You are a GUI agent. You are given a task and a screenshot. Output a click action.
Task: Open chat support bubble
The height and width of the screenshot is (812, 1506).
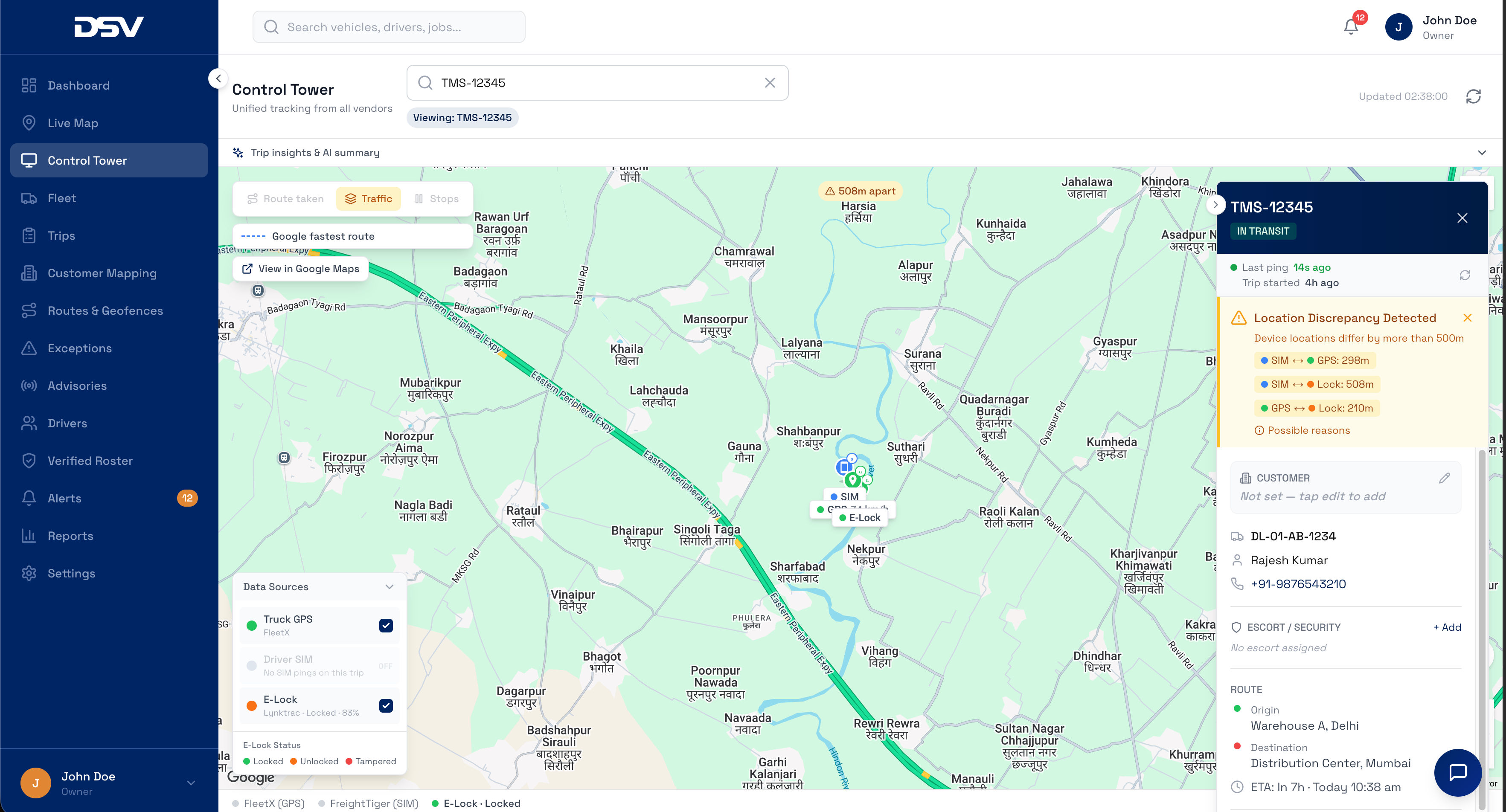(1458, 772)
